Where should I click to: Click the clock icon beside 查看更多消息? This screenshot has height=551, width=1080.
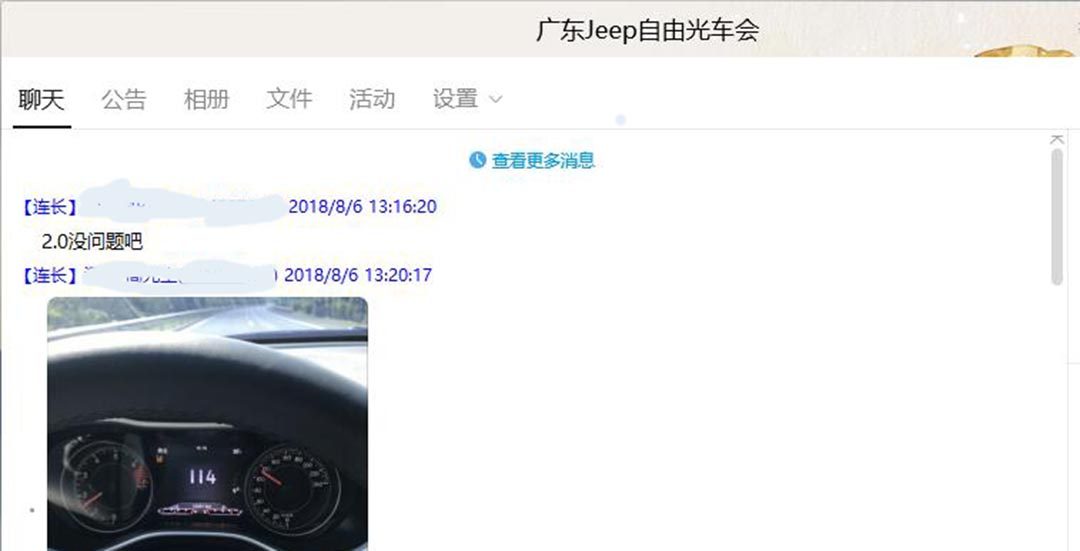tap(477, 160)
